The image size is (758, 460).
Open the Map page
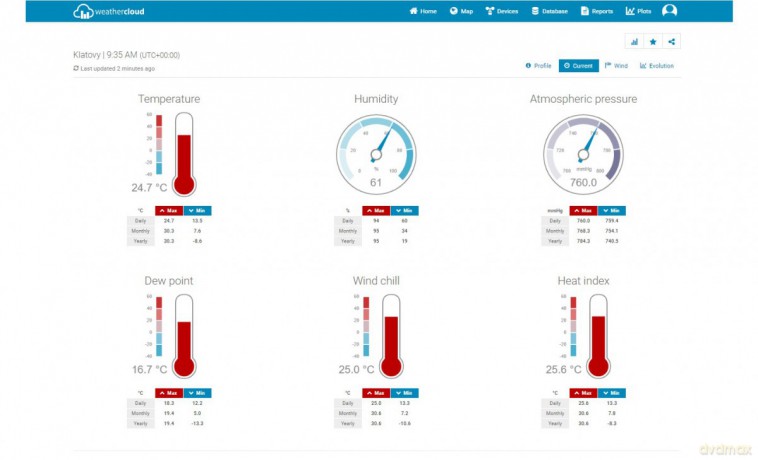pyautogui.click(x=461, y=11)
